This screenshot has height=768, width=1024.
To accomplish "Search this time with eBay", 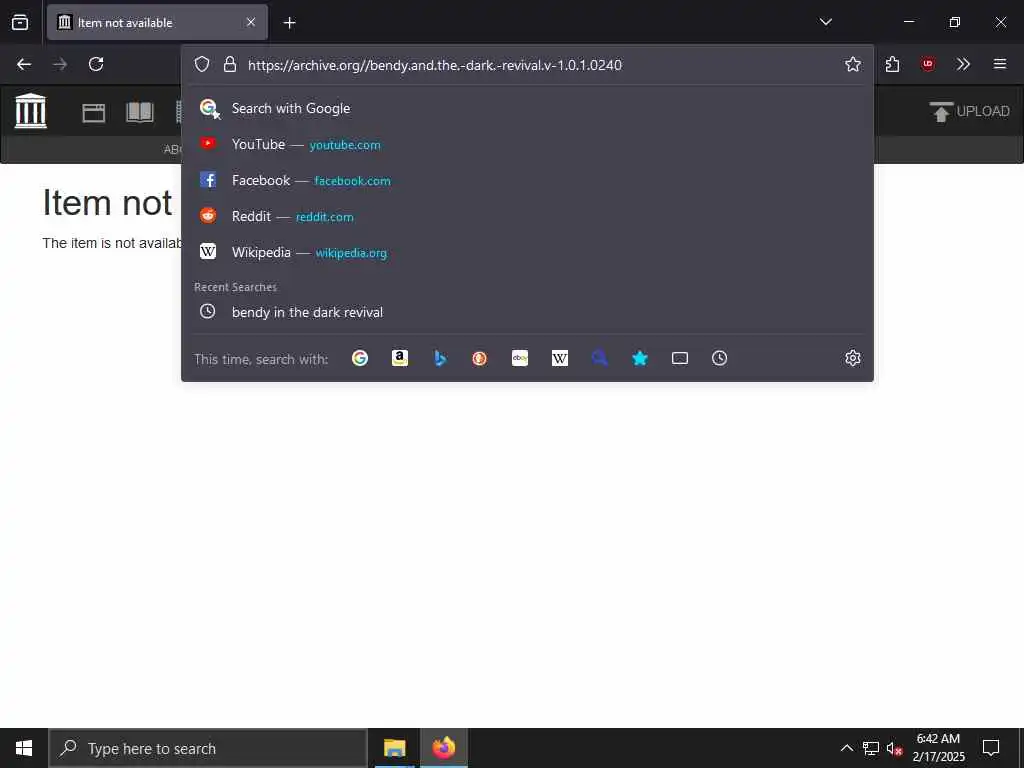I will (520, 358).
